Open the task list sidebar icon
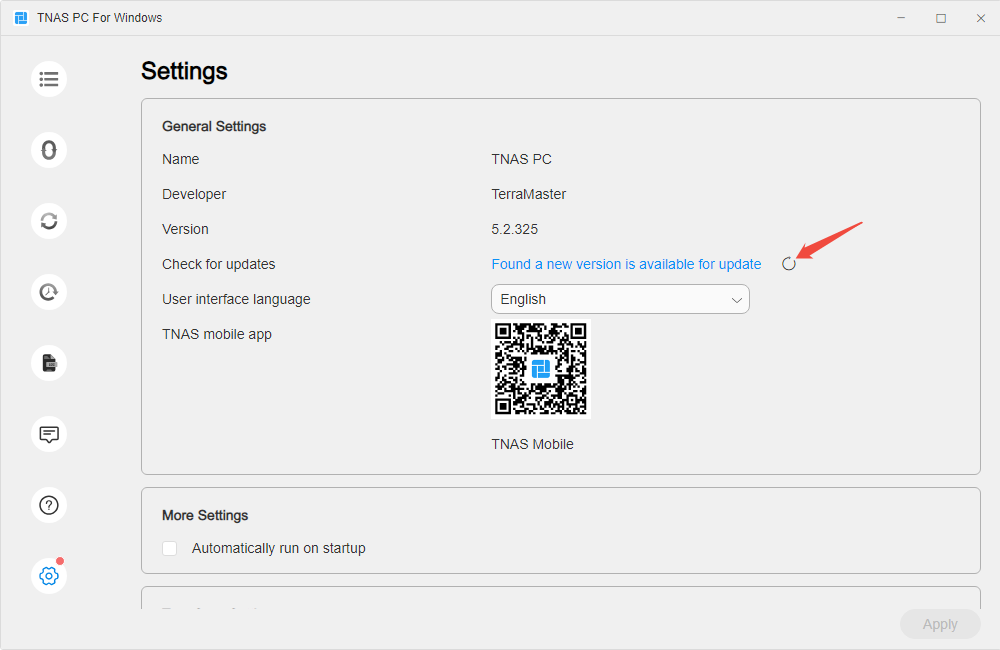Viewport: 1000px width, 650px height. (49, 79)
